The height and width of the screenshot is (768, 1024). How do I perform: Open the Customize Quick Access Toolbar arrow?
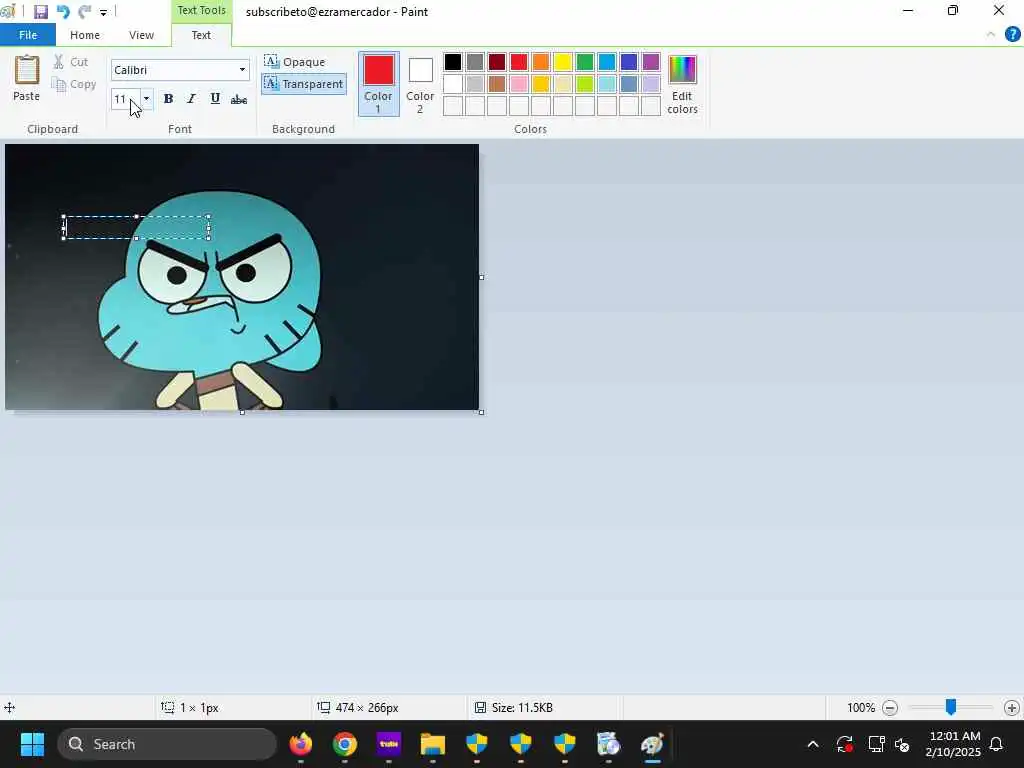point(103,12)
